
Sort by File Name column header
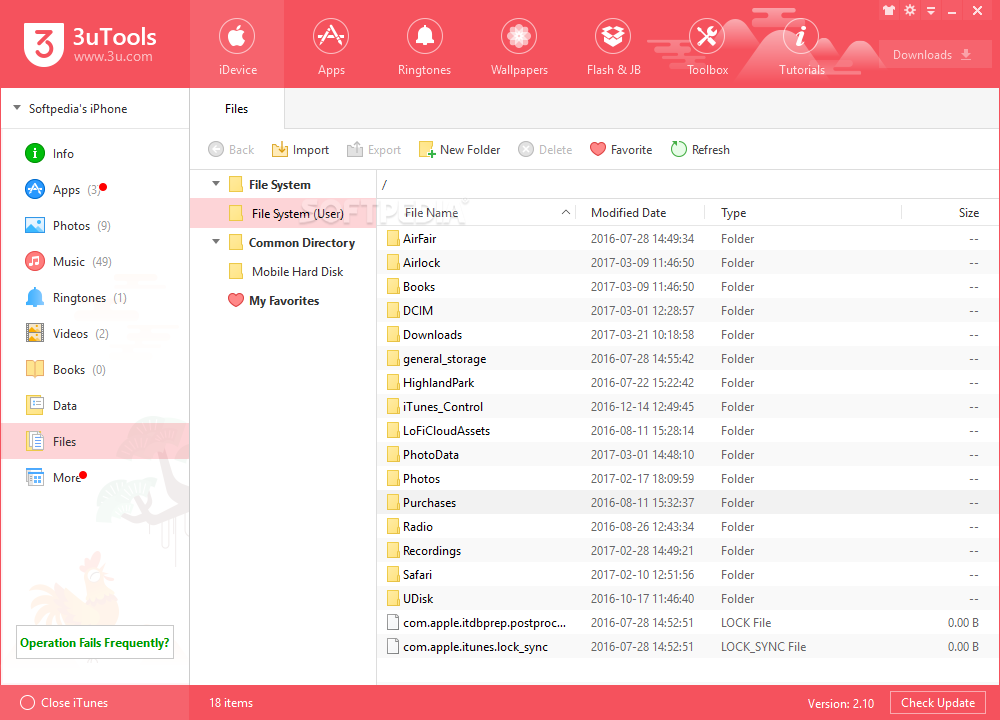pos(477,213)
